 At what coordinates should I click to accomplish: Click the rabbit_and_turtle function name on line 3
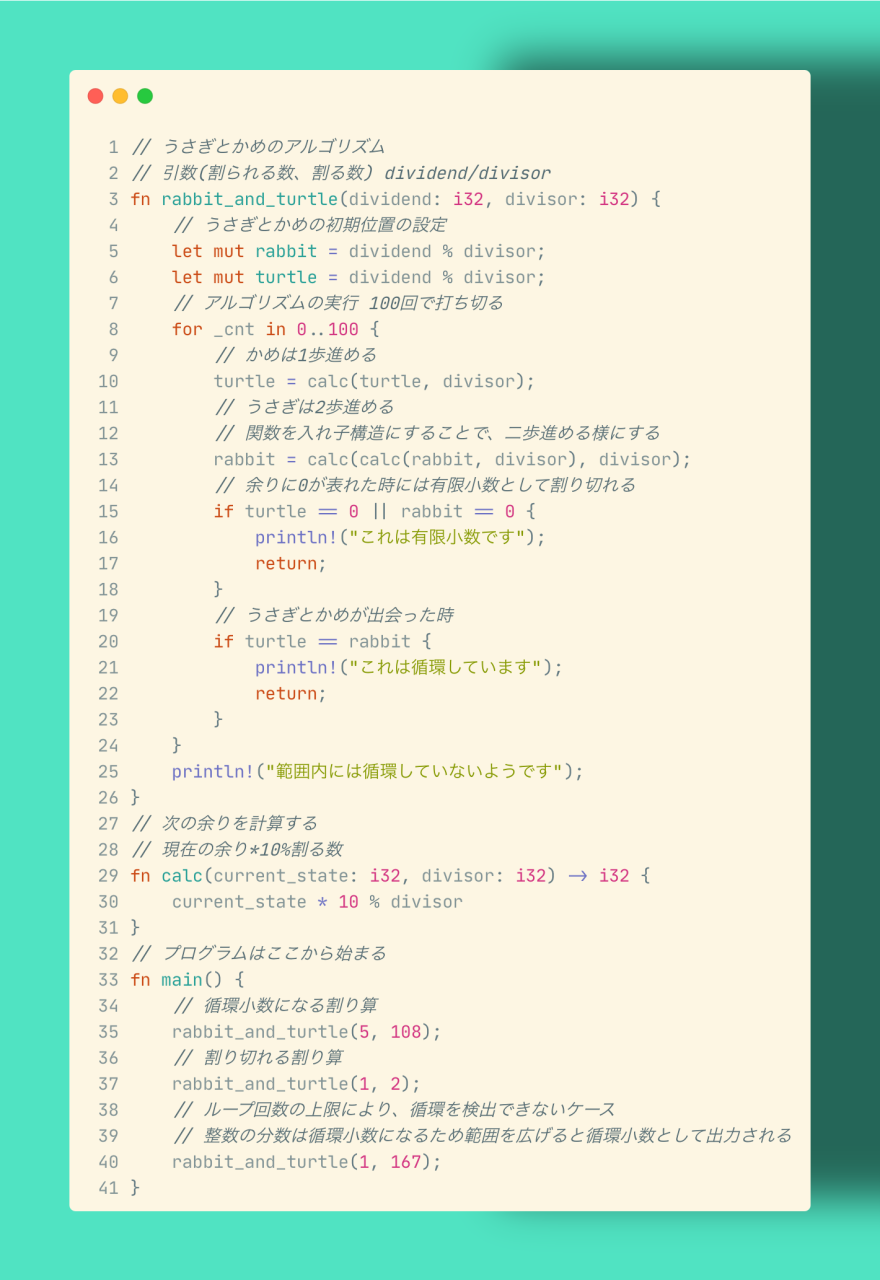(x=249, y=199)
